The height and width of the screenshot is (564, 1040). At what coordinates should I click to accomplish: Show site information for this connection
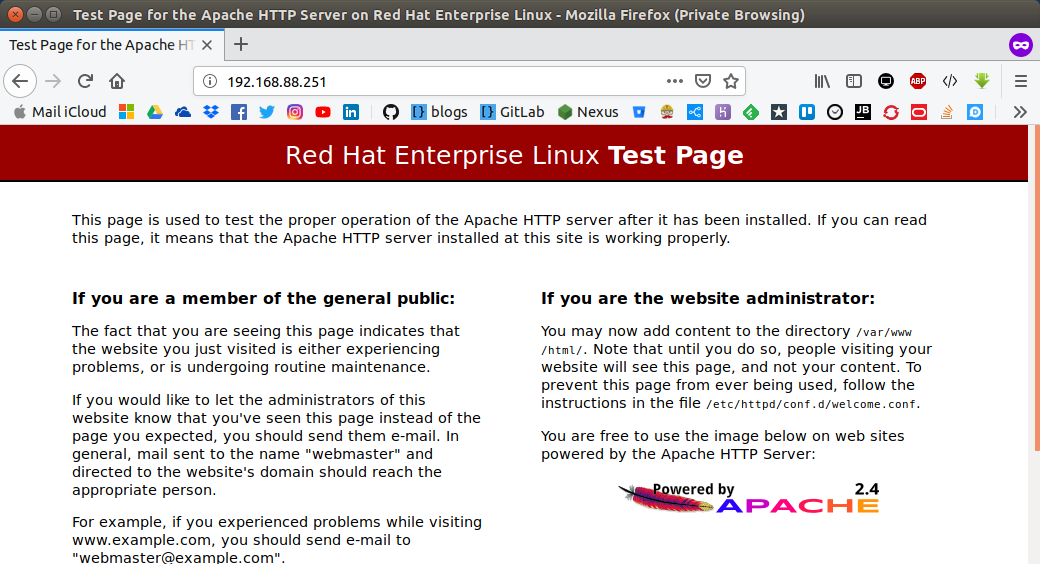(x=210, y=81)
